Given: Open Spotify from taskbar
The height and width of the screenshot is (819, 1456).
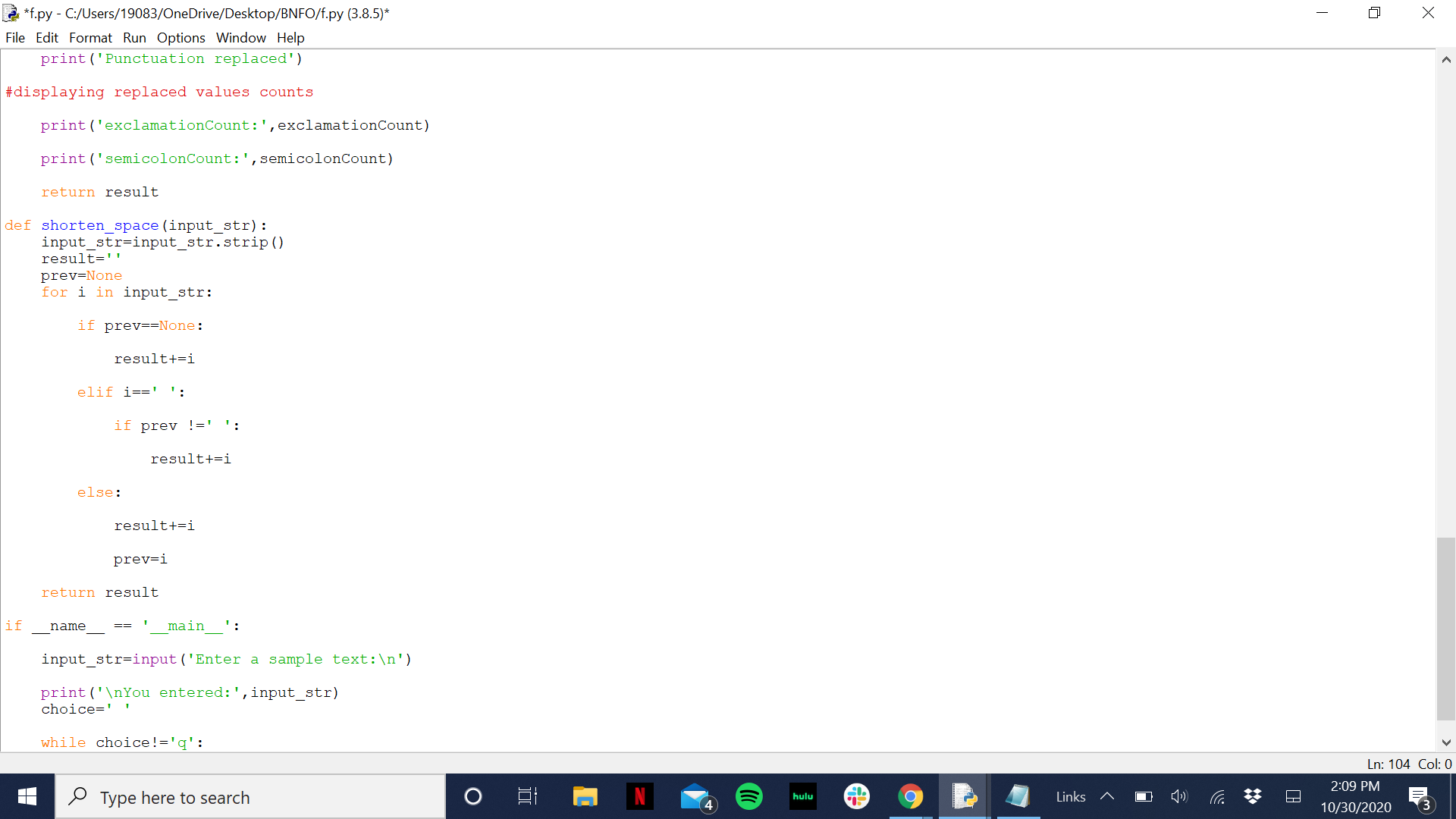Looking at the screenshot, I should pyautogui.click(x=749, y=796).
